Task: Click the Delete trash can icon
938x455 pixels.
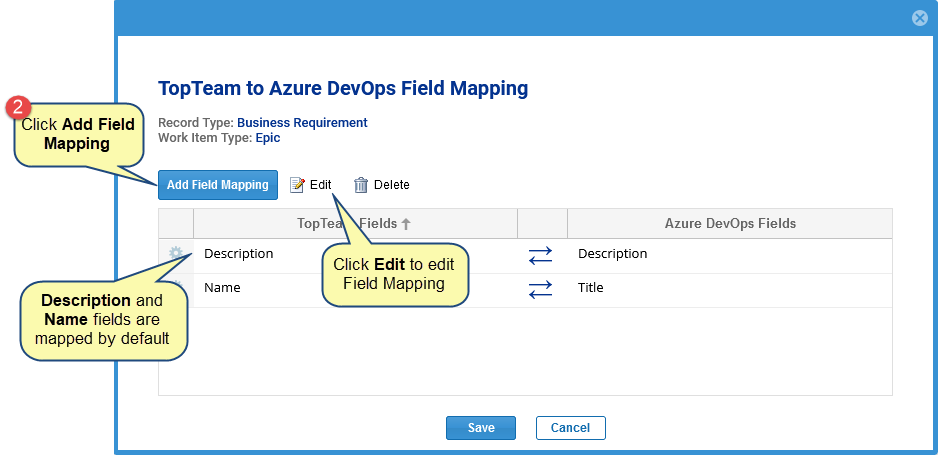Action: click(361, 185)
